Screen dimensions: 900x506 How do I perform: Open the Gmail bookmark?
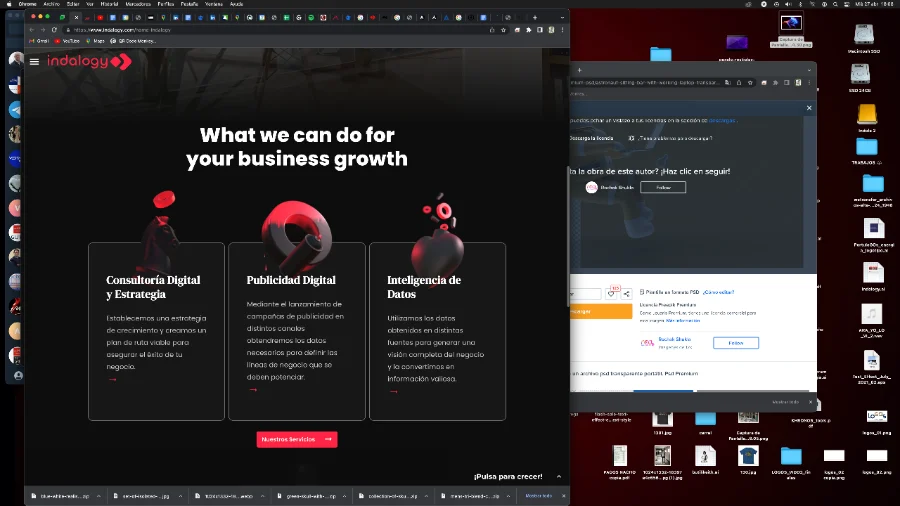[39, 41]
